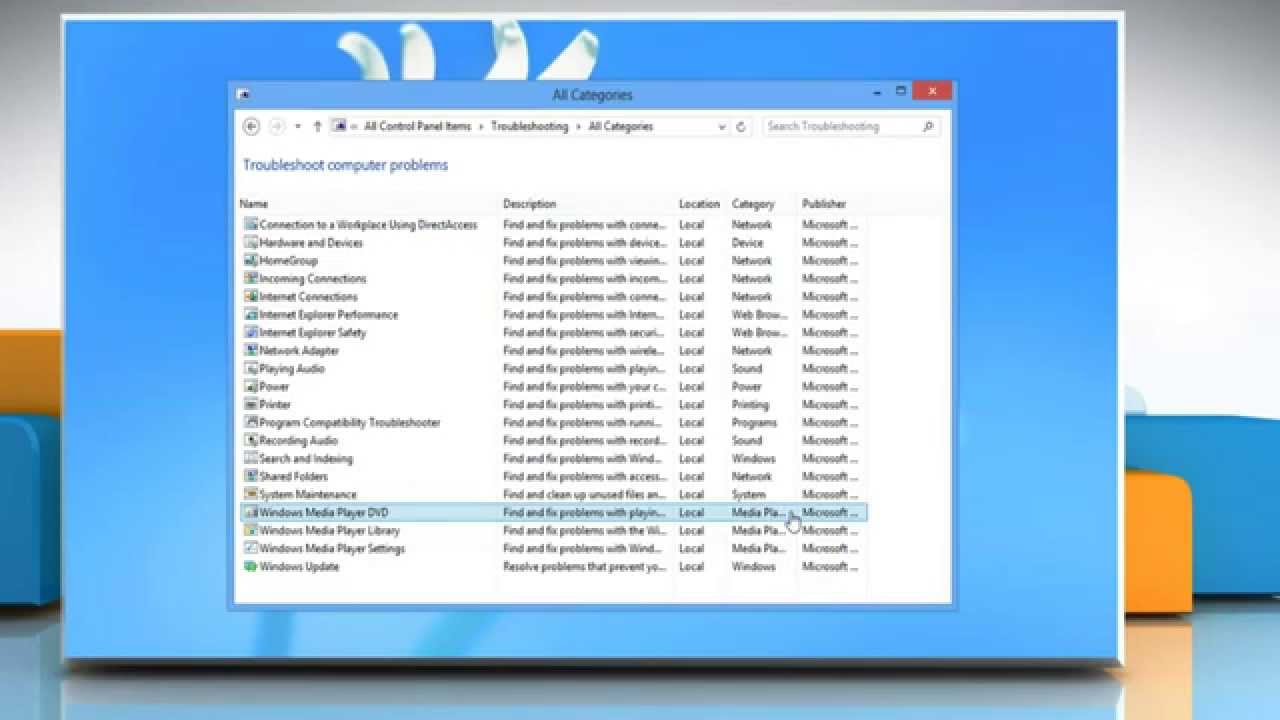Viewport: 1280px width, 720px height.
Task: Click the Power category cell
Action: [x=746, y=387]
